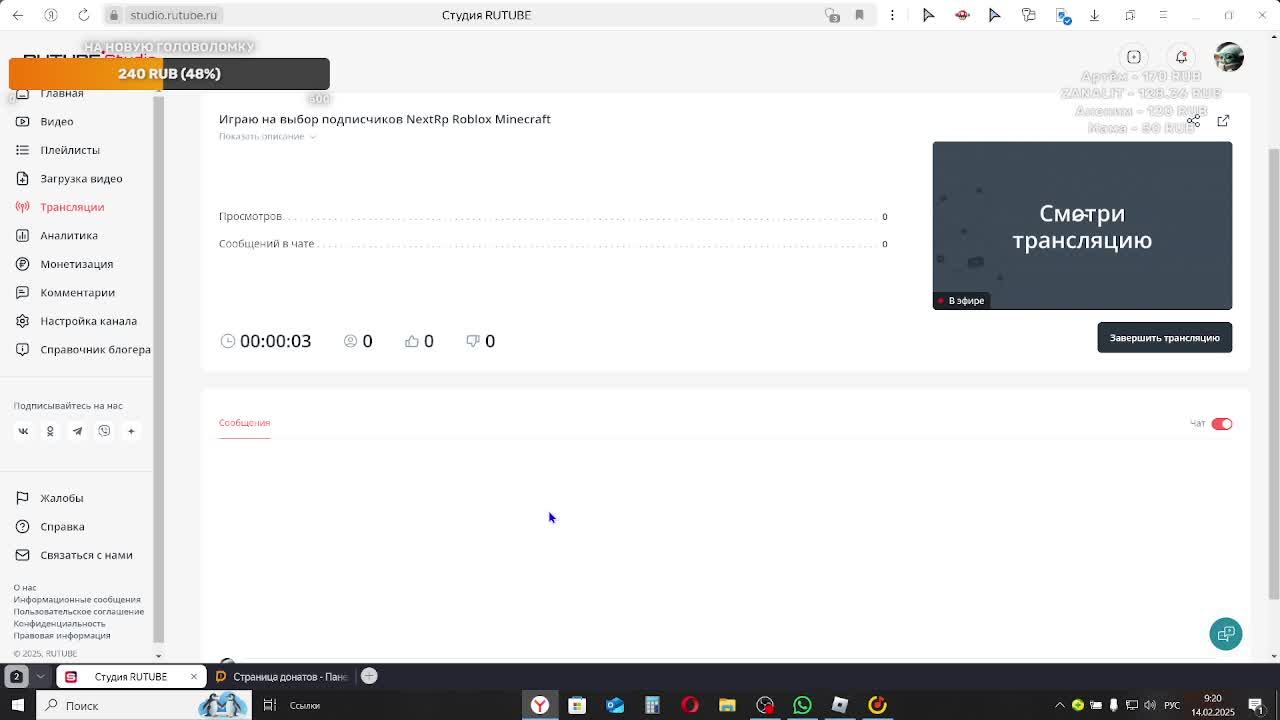Select the Сообщения tab
Image resolution: width=1280 pixels, height=720 pixels.
(x=244, y=422)
